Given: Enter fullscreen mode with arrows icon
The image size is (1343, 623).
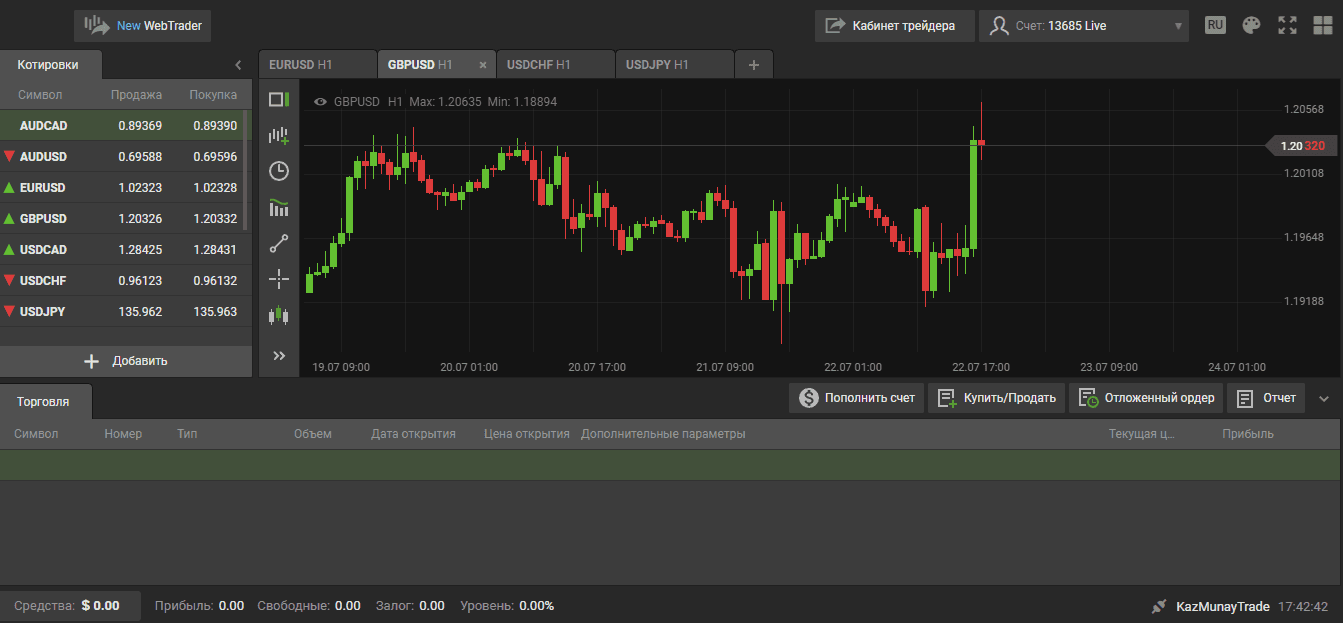Looking at the screenshot, I should click(x=1287, y=26).
